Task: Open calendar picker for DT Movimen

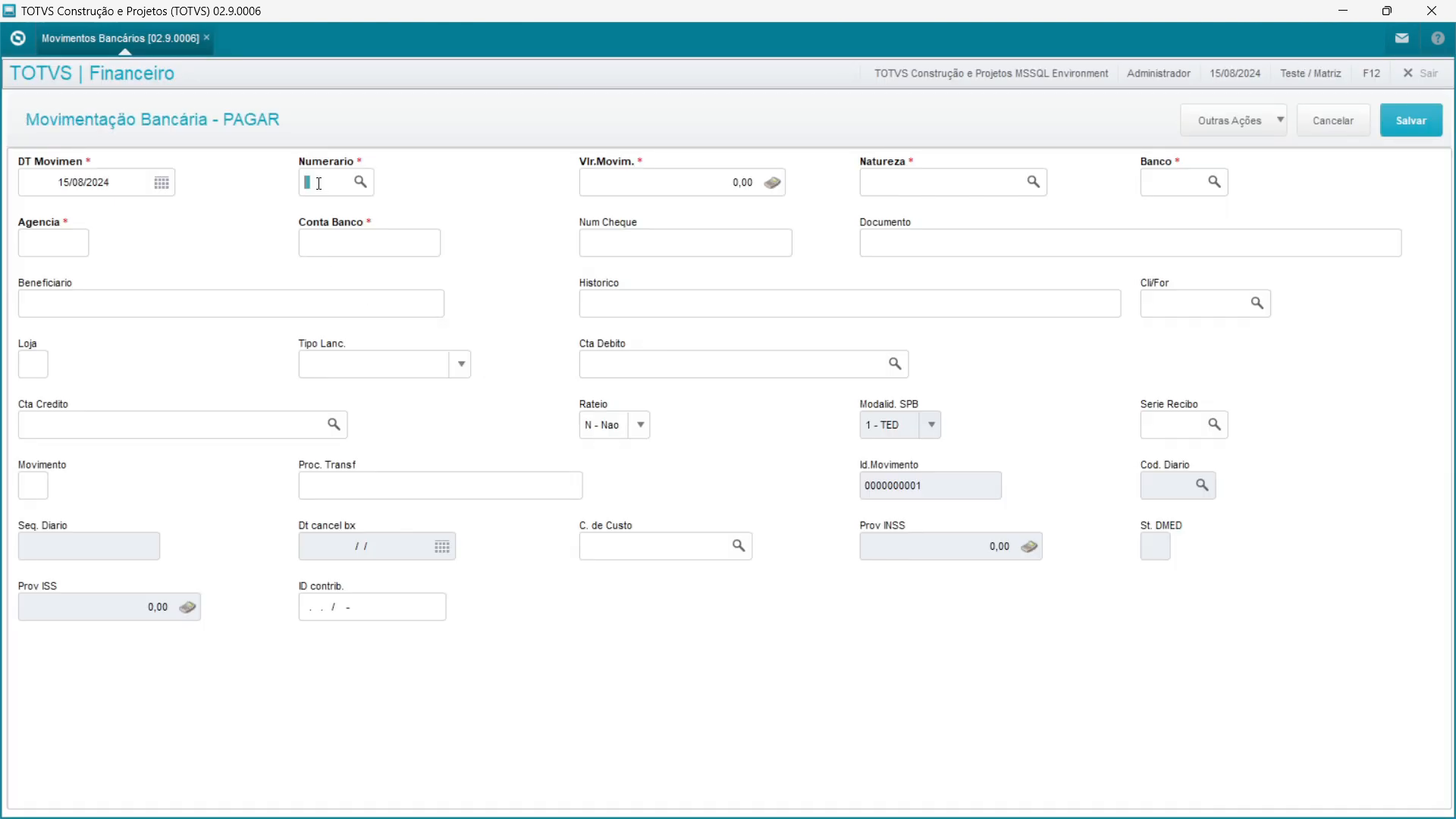Action: [x=162, y=183]
